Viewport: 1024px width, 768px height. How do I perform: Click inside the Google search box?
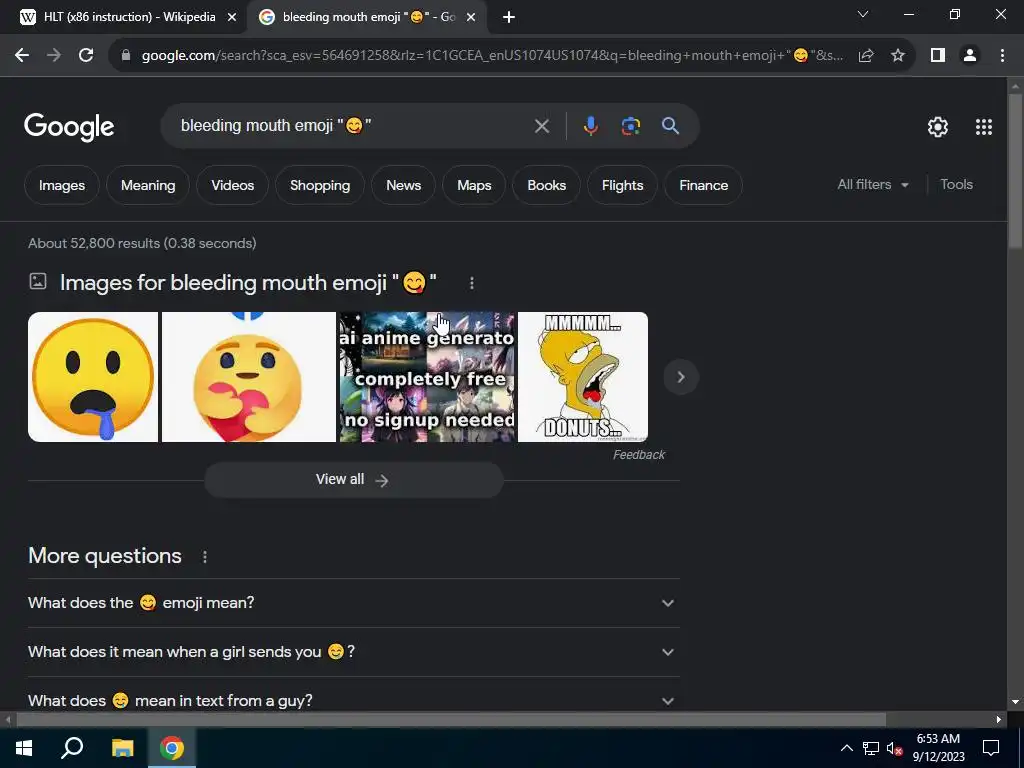353,126
